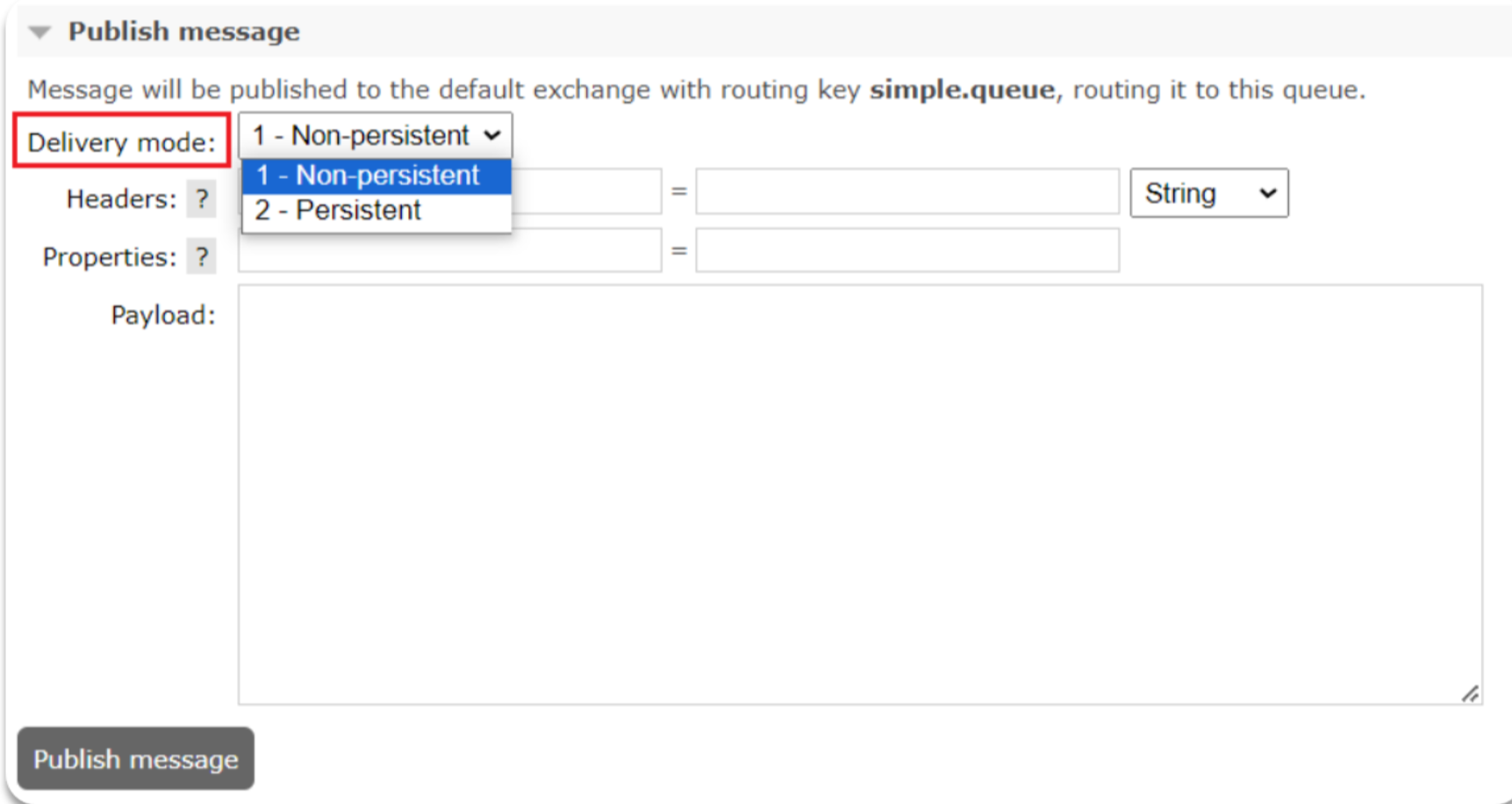Click the Payload label
This screenshot has height=804, width=1512.
pyautogui.click(x=163, y=315)
